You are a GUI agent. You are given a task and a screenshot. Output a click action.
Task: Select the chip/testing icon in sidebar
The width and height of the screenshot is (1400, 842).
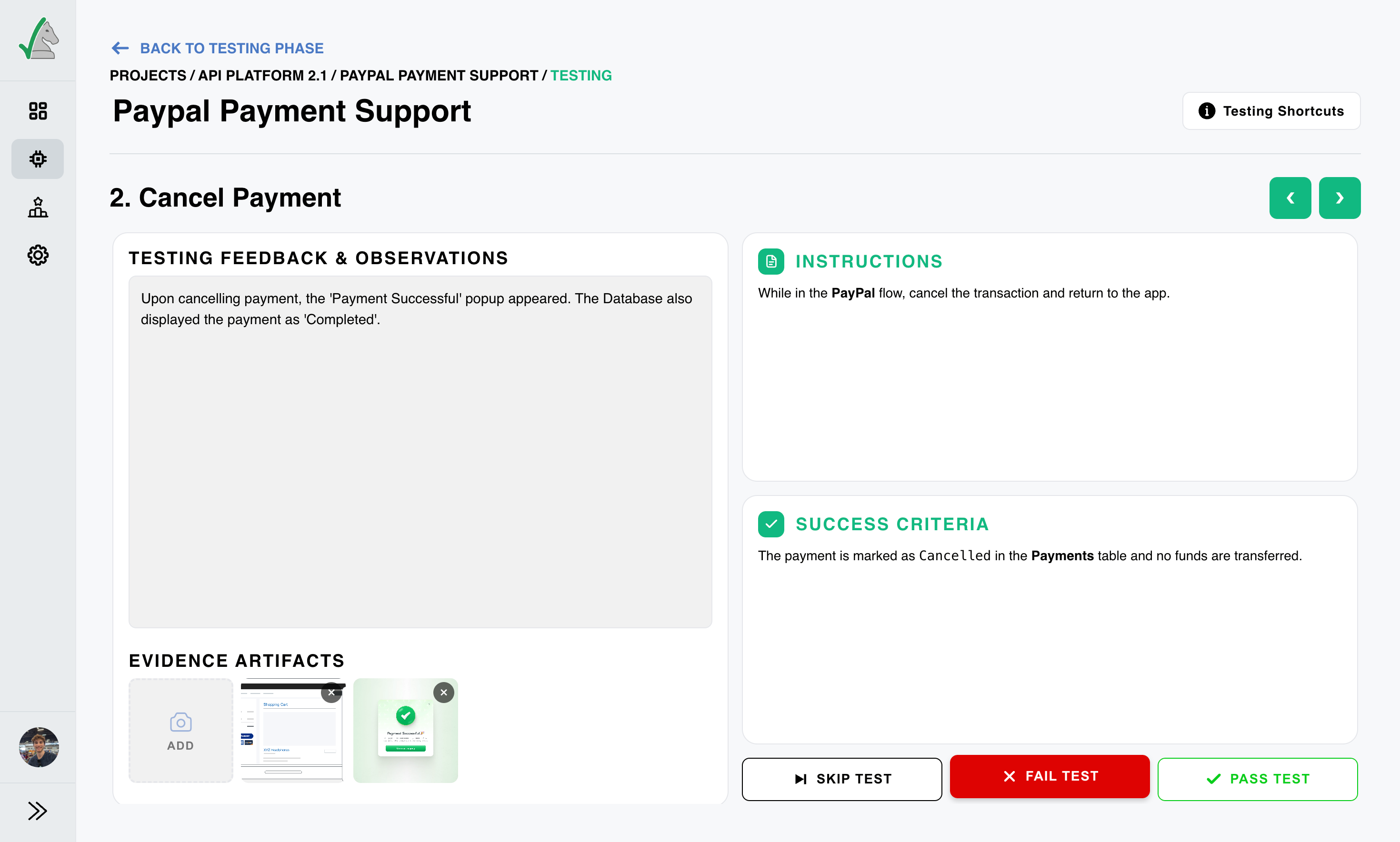click(x=38, y=159)
